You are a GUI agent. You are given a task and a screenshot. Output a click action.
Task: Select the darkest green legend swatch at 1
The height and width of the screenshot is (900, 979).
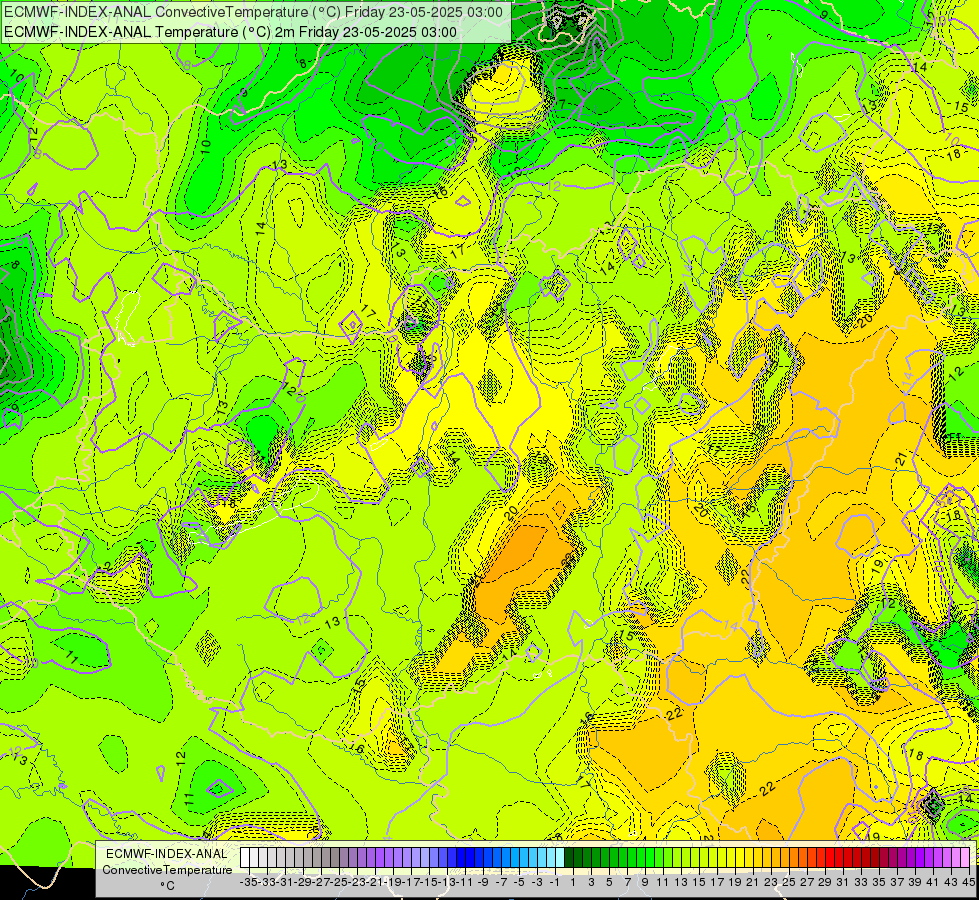pos(569,857)
